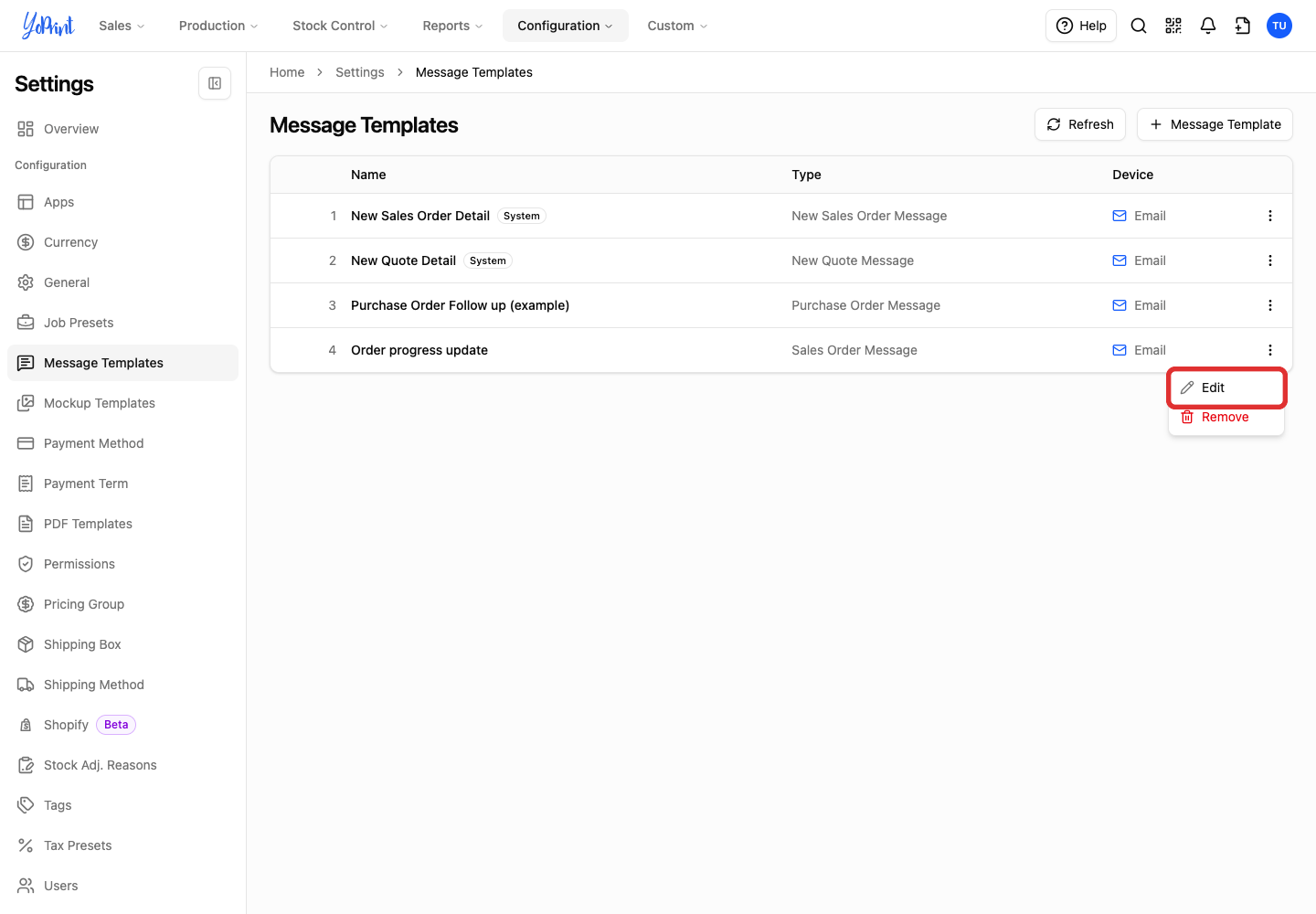Screen dimensions: 1316x914
Task: Open Payment Method settings
Action: pos(122,443)
